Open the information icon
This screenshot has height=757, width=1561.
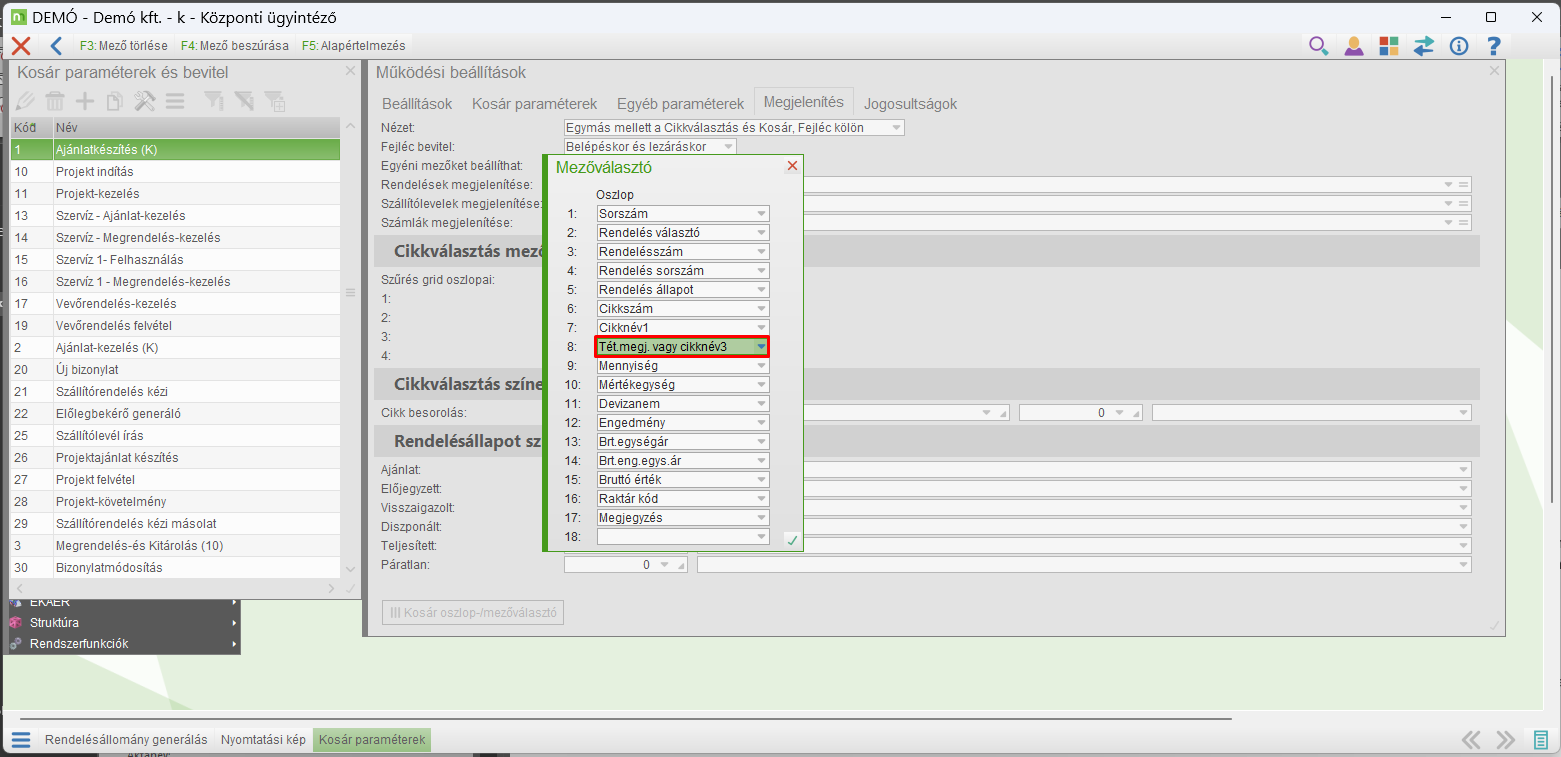[1459, 46]
